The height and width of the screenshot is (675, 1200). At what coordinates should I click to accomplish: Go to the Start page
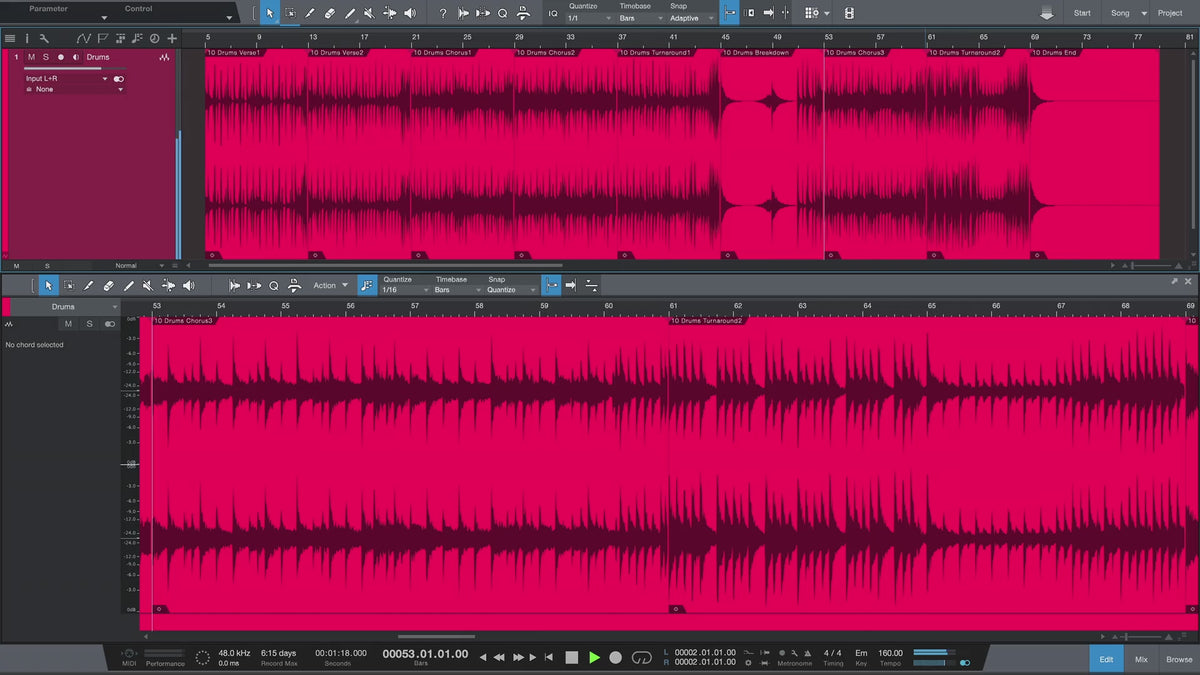1082,13
